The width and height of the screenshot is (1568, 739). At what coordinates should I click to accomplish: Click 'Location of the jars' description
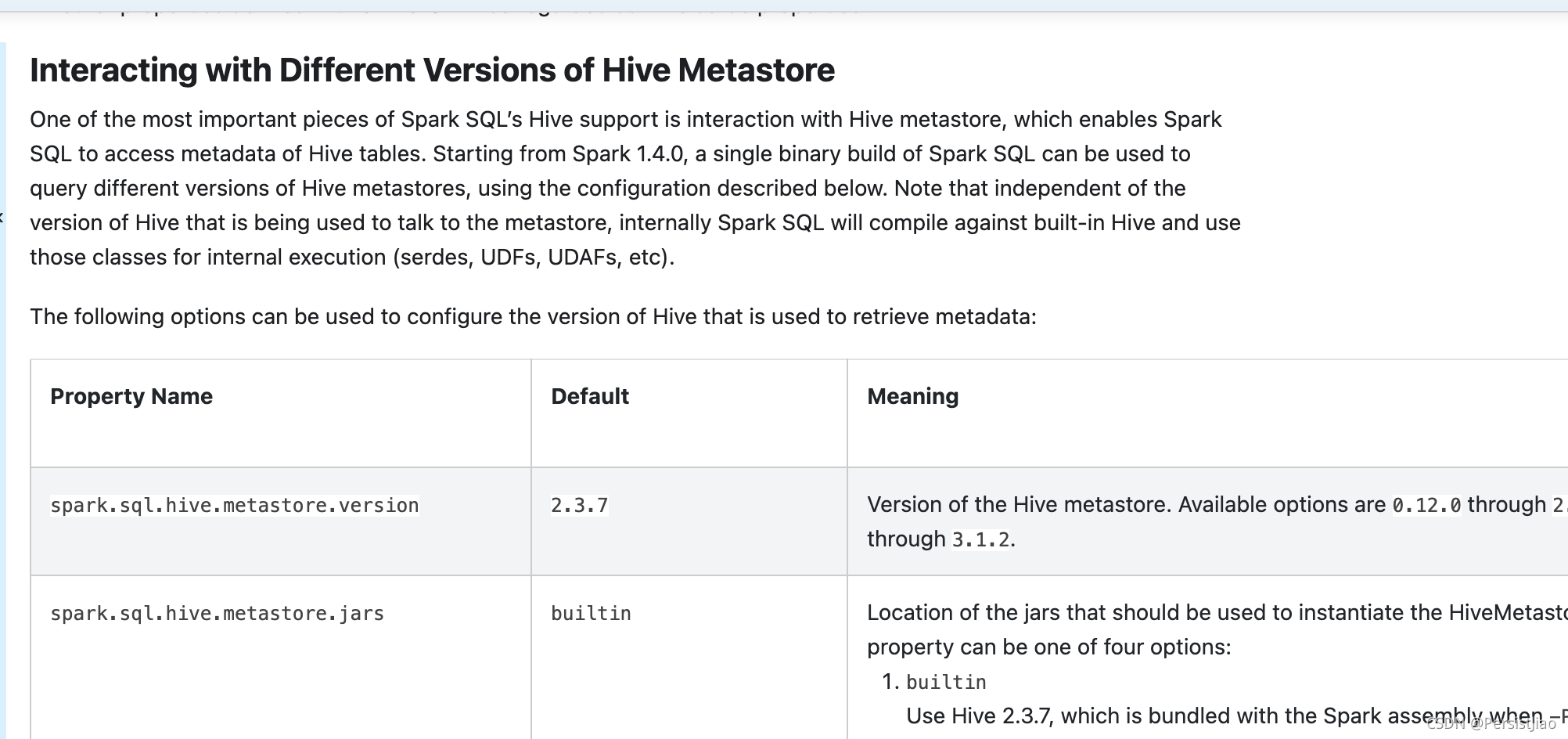point(1217,612)
